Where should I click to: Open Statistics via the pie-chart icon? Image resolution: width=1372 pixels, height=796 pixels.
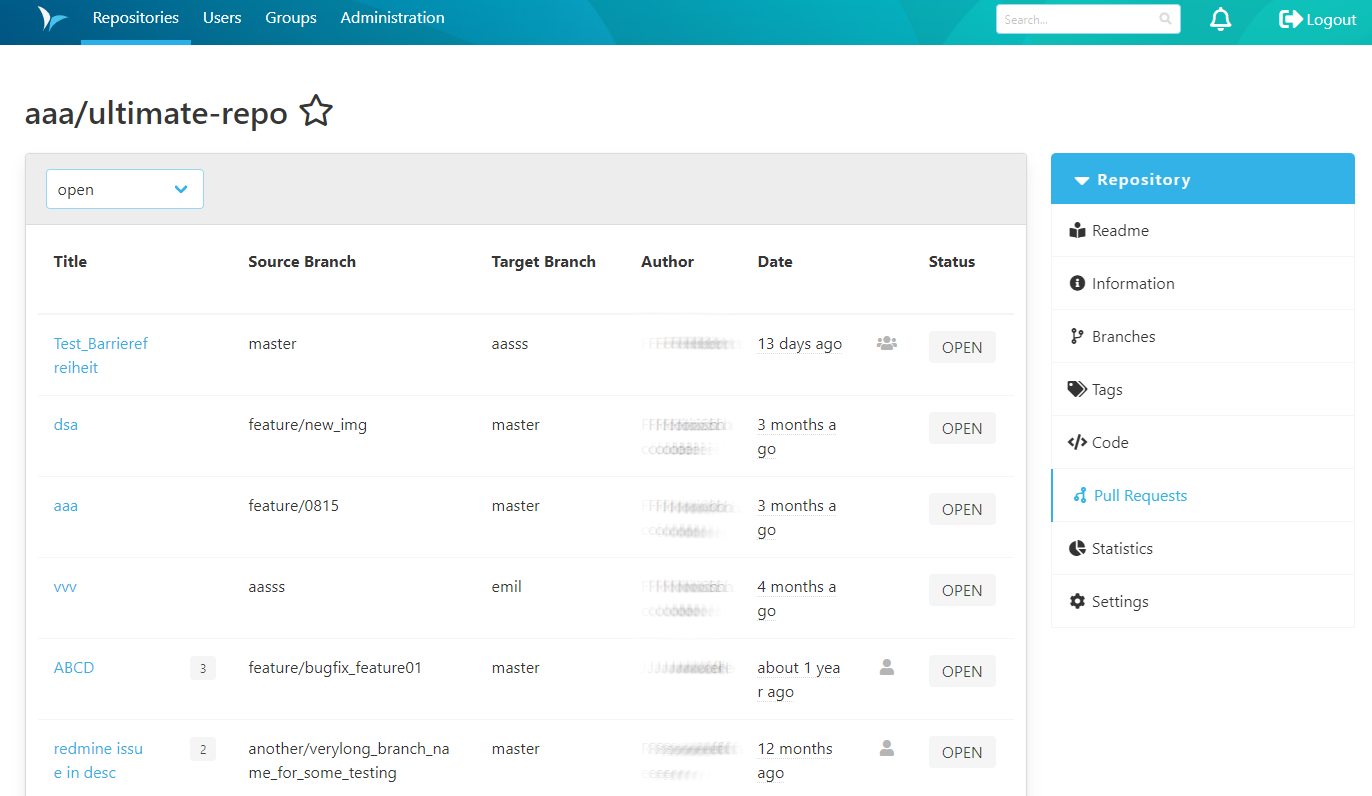click(x=1077, y=548)
